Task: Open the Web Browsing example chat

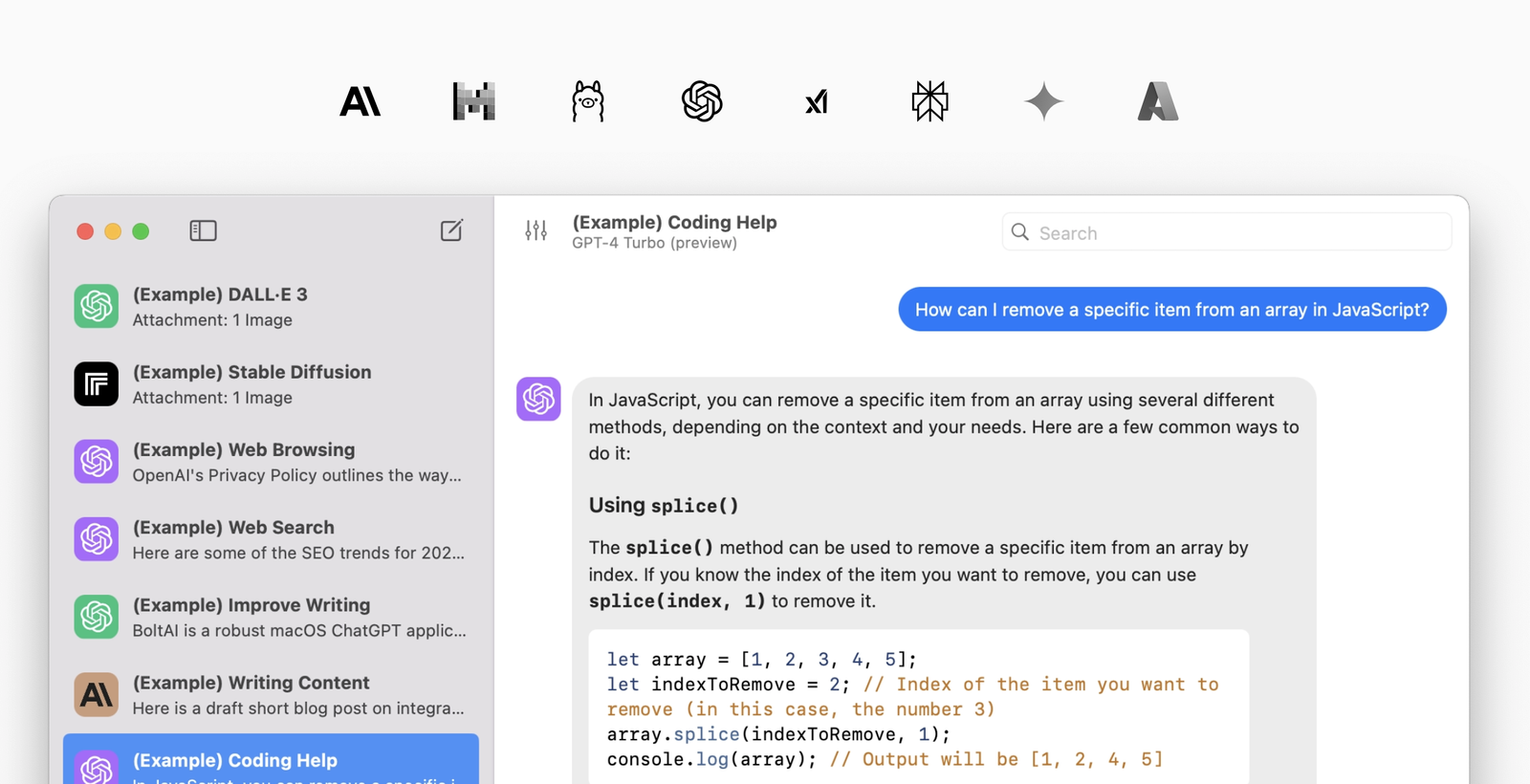Action: pos(271,462)
